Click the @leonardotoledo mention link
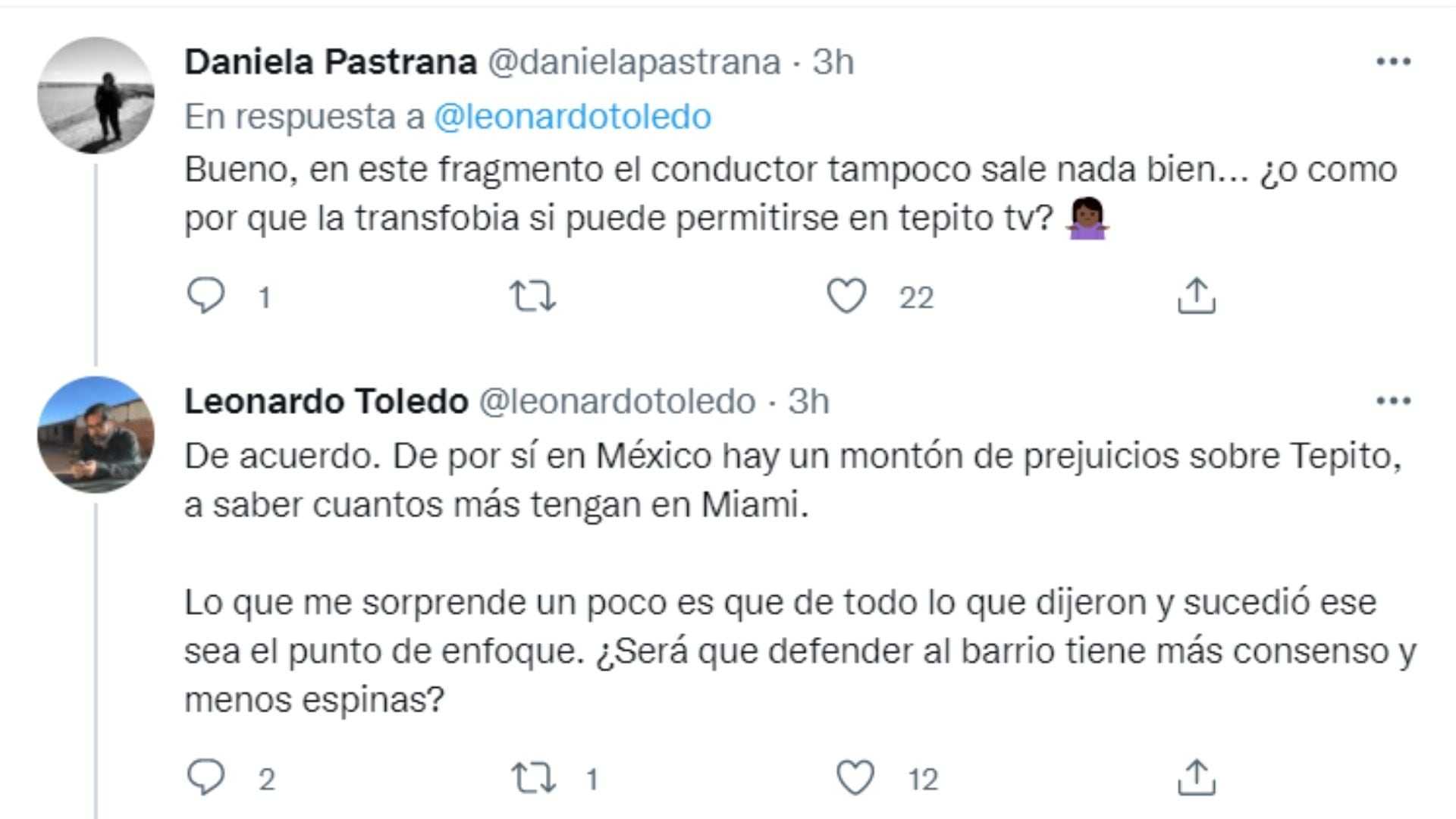Viewport: 1456px width, 819px height. (x=573, y=117)
